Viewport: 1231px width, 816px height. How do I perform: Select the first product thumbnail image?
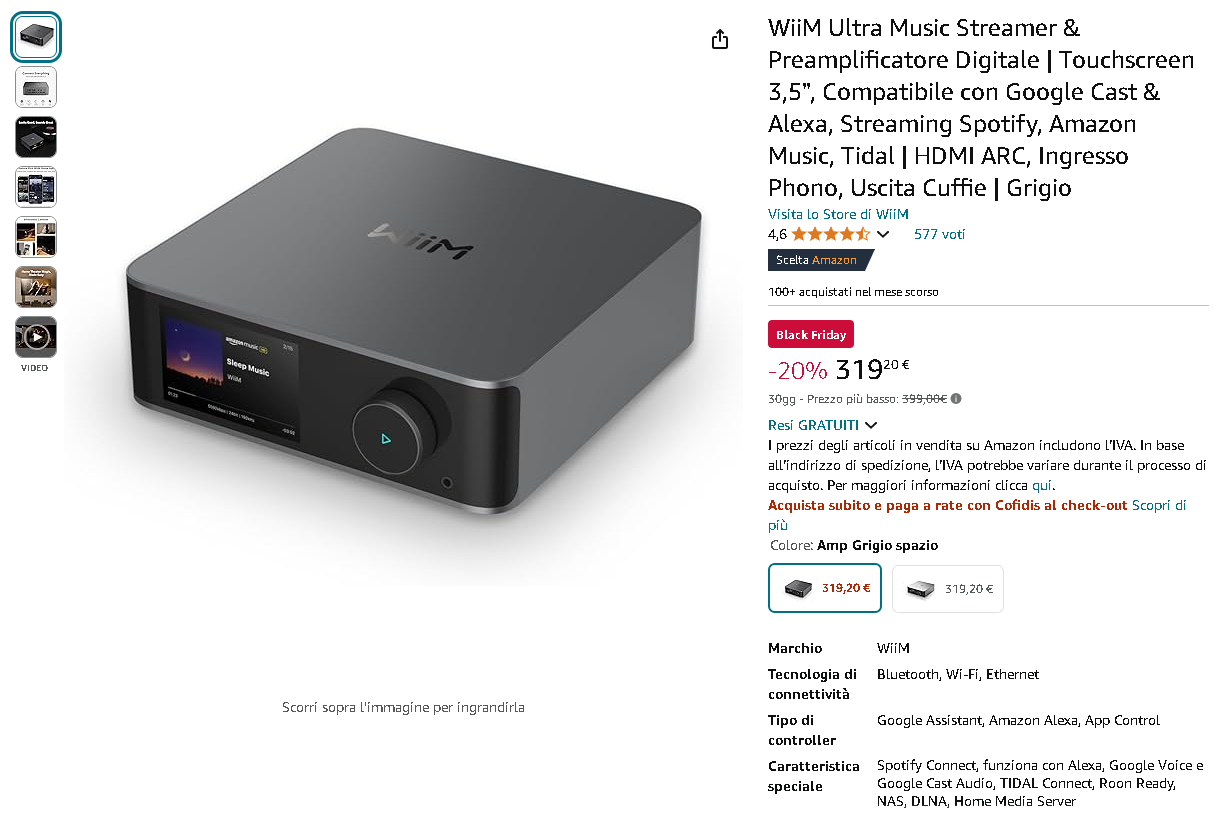(36, 37)
